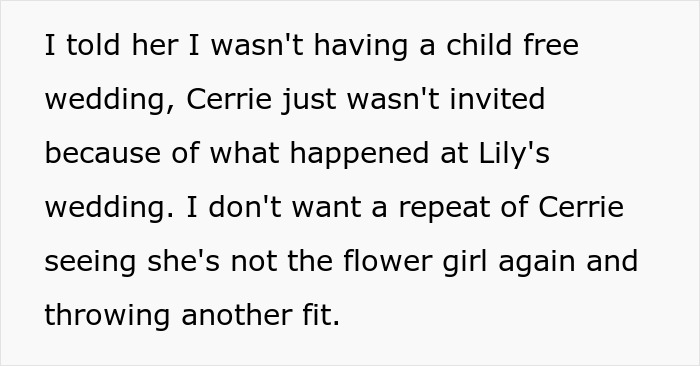The width and height of the screenshot is (700, 366).
Task: Select the word "child" in the paragraph
Action: coord(479,45)
